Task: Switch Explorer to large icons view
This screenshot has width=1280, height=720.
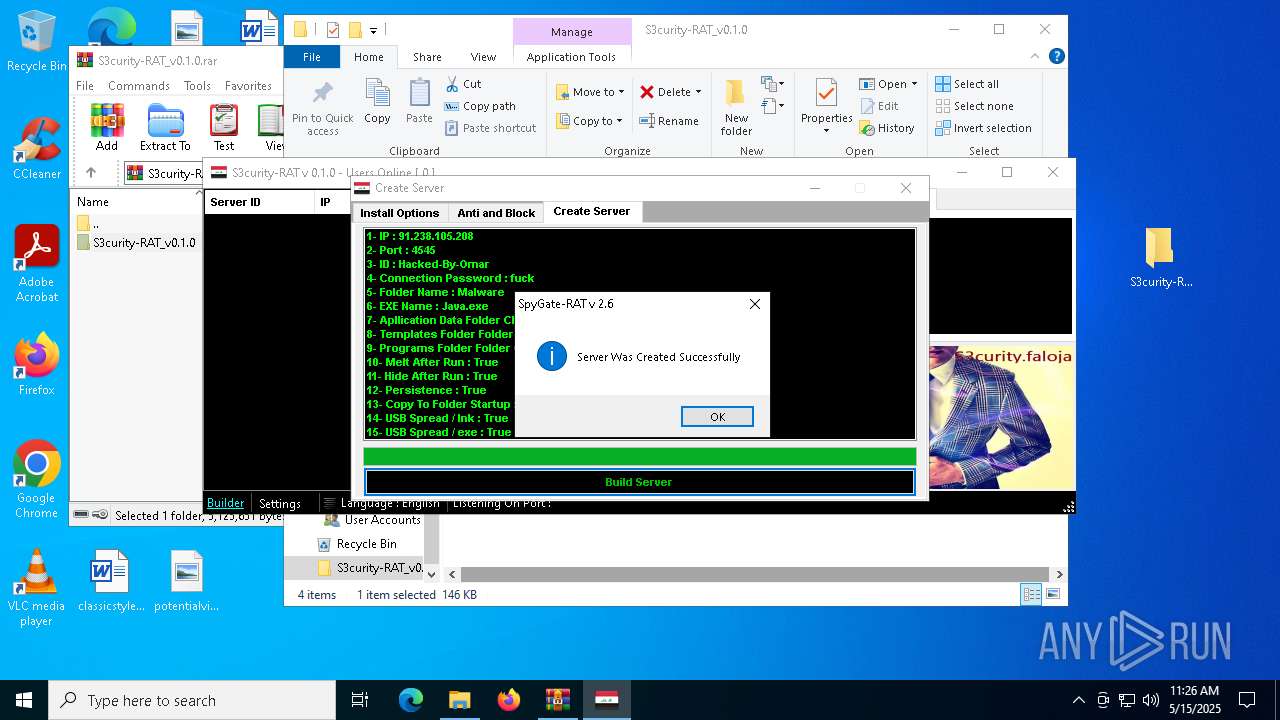Action: click(x=1052, y=595)
